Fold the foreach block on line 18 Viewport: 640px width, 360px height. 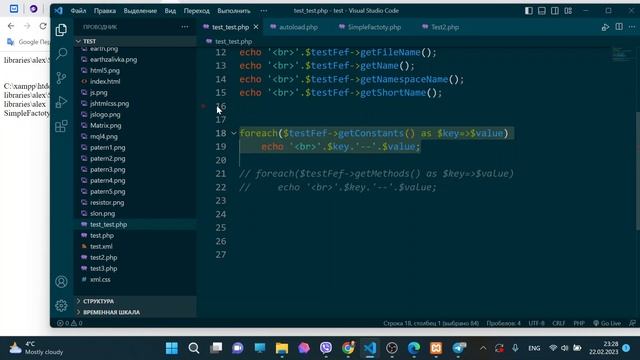tap(234, 133)
